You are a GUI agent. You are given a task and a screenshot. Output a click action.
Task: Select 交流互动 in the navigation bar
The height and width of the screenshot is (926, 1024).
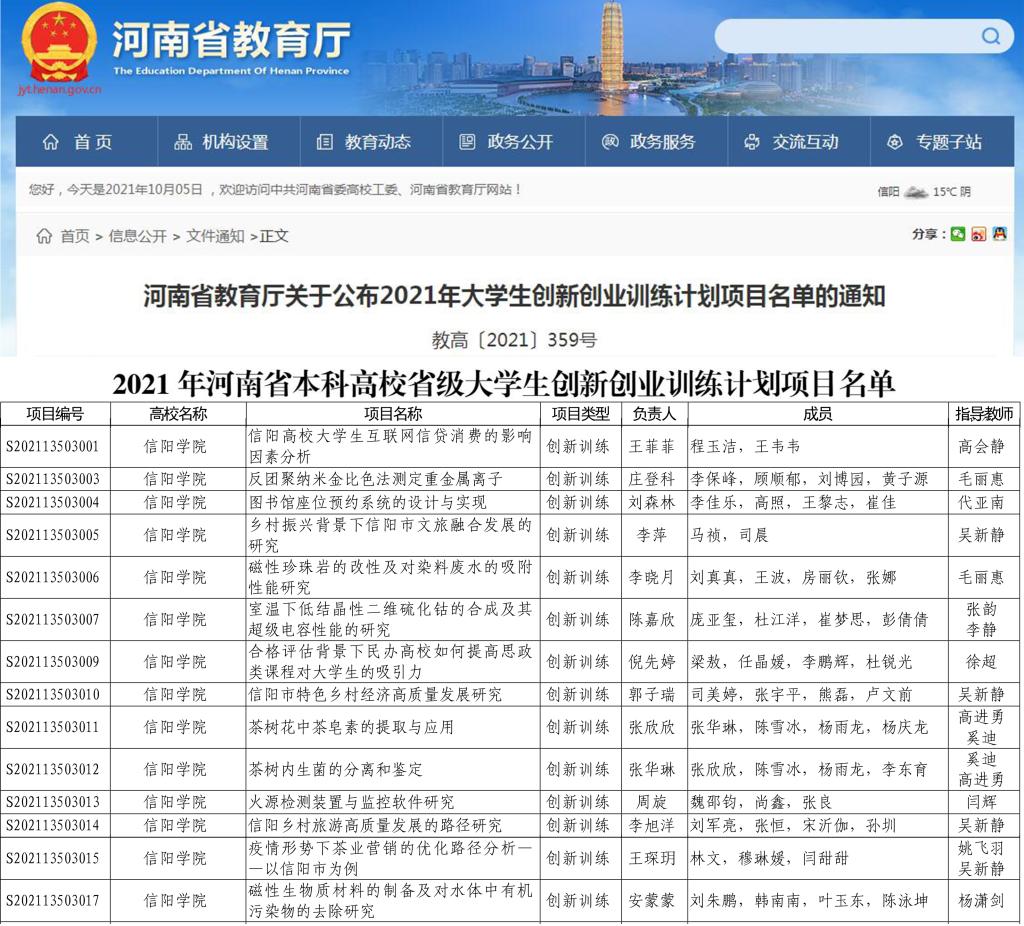[792, 142]
